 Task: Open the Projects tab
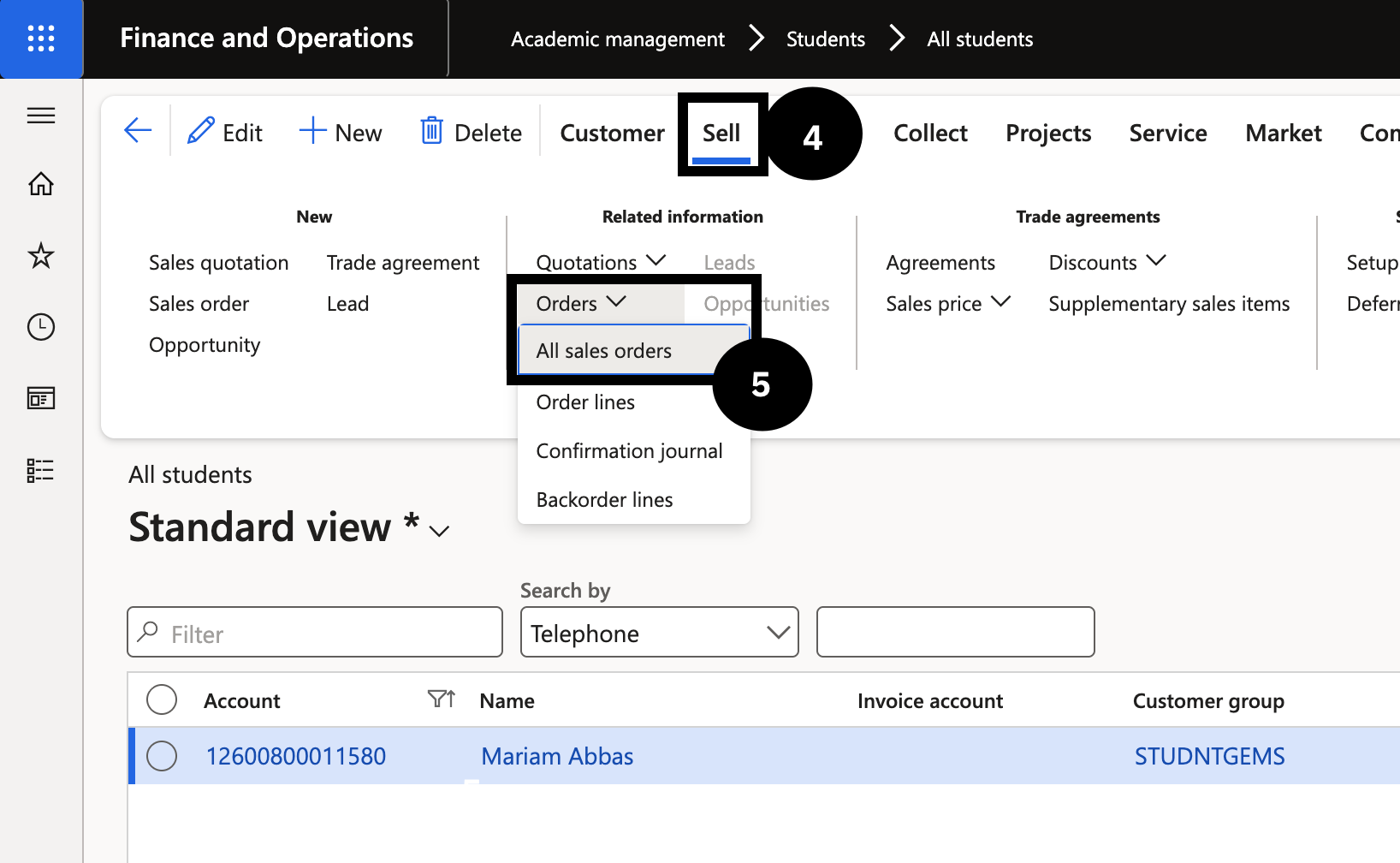click(1048, 133)
